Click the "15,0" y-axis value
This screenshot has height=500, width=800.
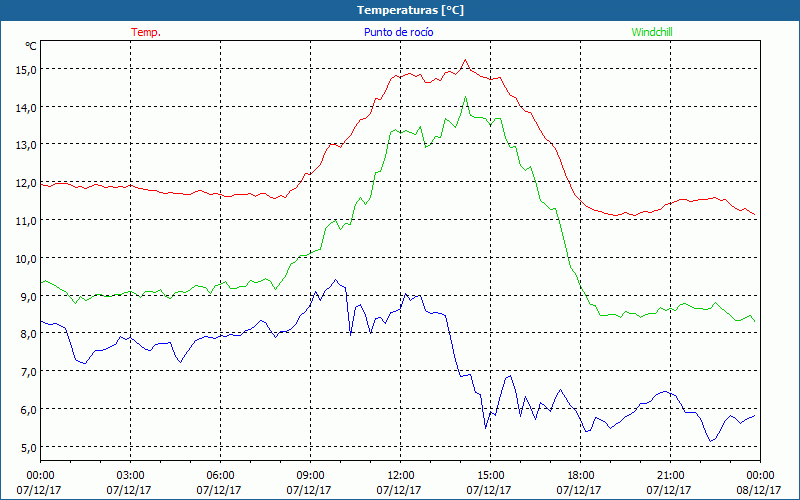26,70
